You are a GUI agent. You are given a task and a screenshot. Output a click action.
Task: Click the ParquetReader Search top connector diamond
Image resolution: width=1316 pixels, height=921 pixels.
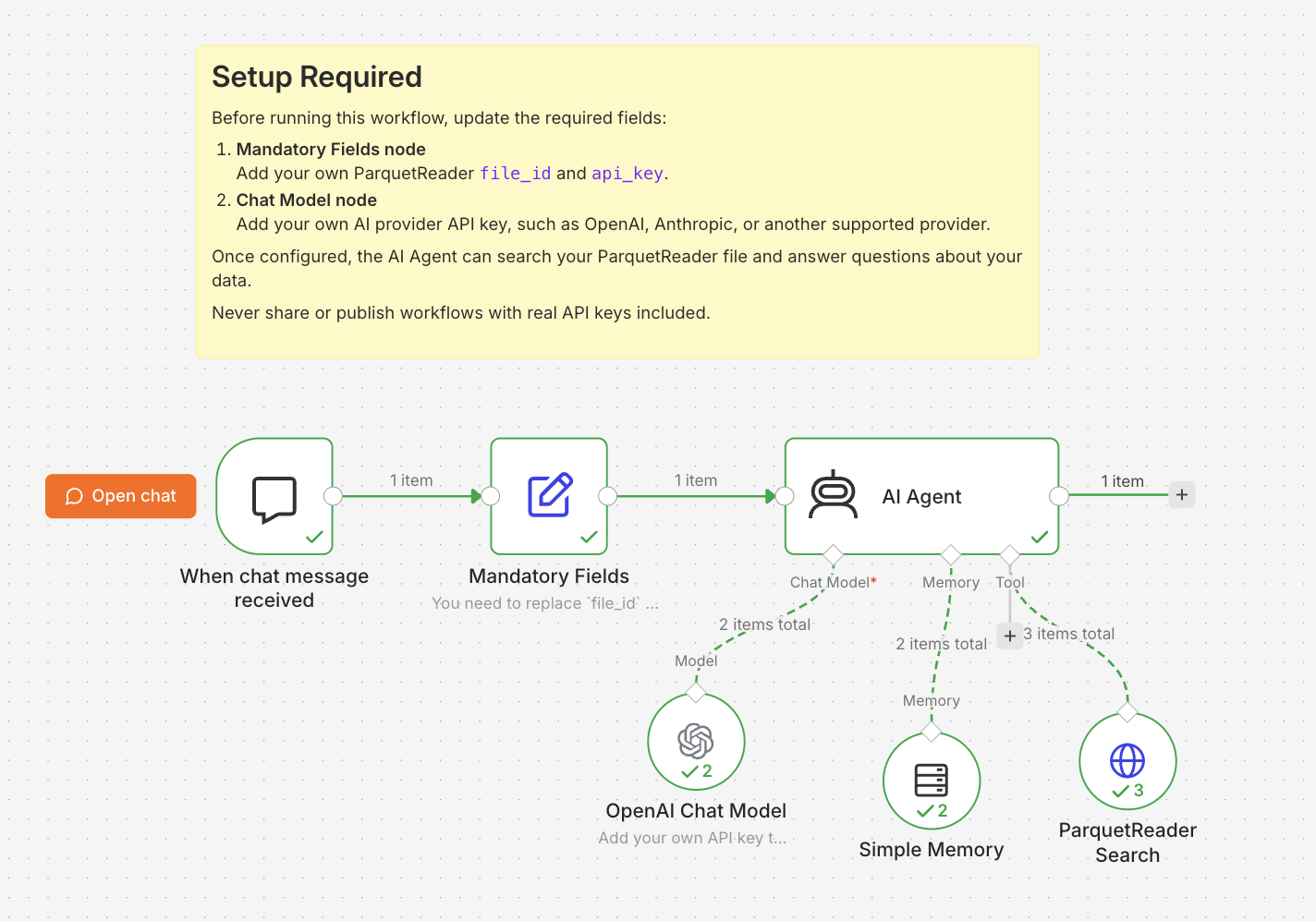pyautogui.click(x=1127, y=712)
